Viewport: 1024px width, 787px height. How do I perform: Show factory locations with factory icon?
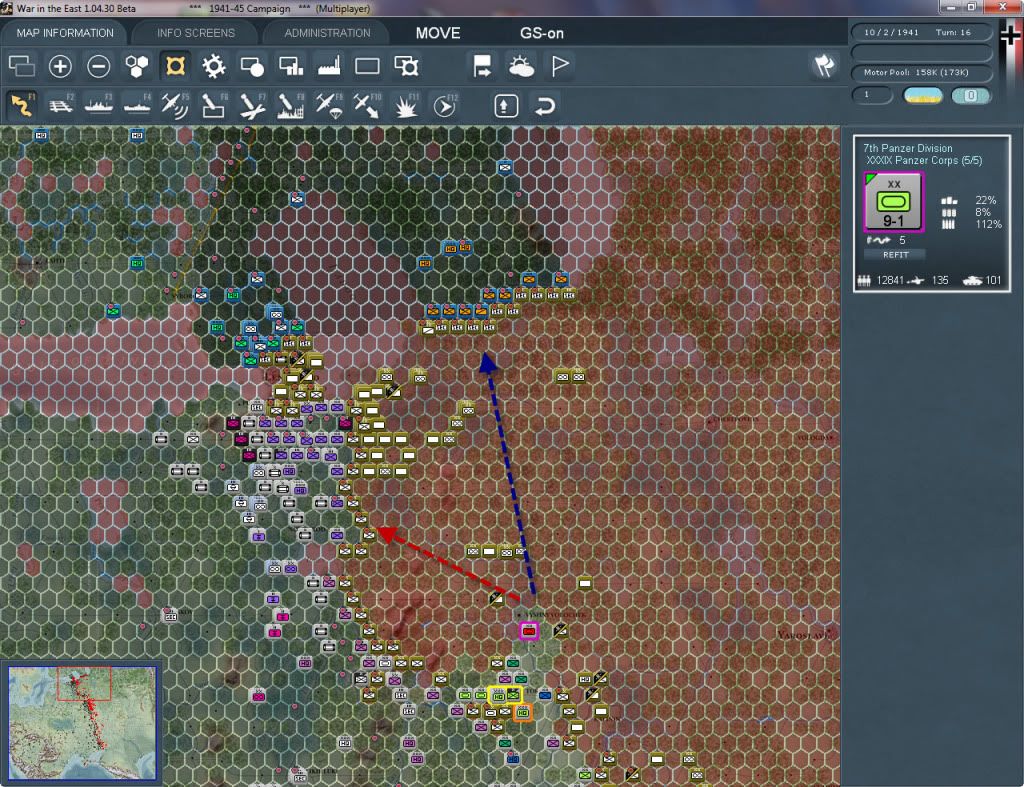pos(329,66)
